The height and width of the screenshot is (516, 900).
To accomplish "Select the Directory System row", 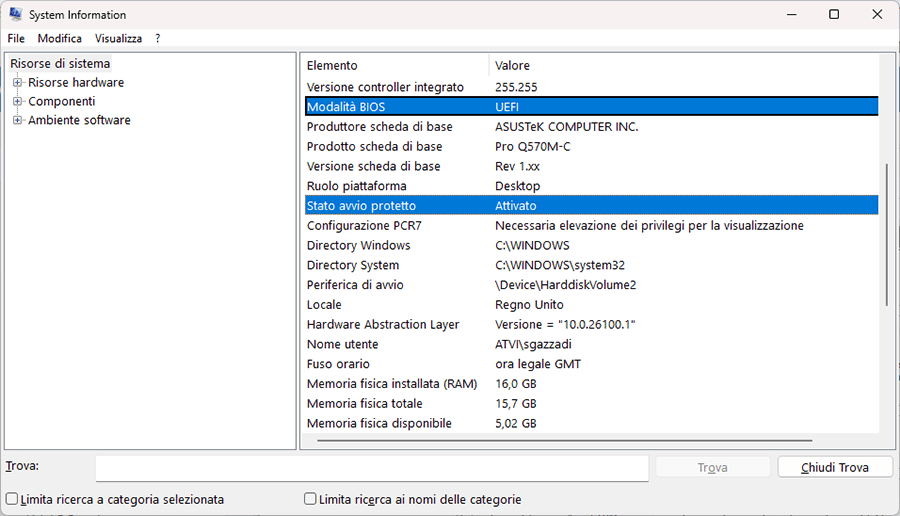I will click(591, 265).
